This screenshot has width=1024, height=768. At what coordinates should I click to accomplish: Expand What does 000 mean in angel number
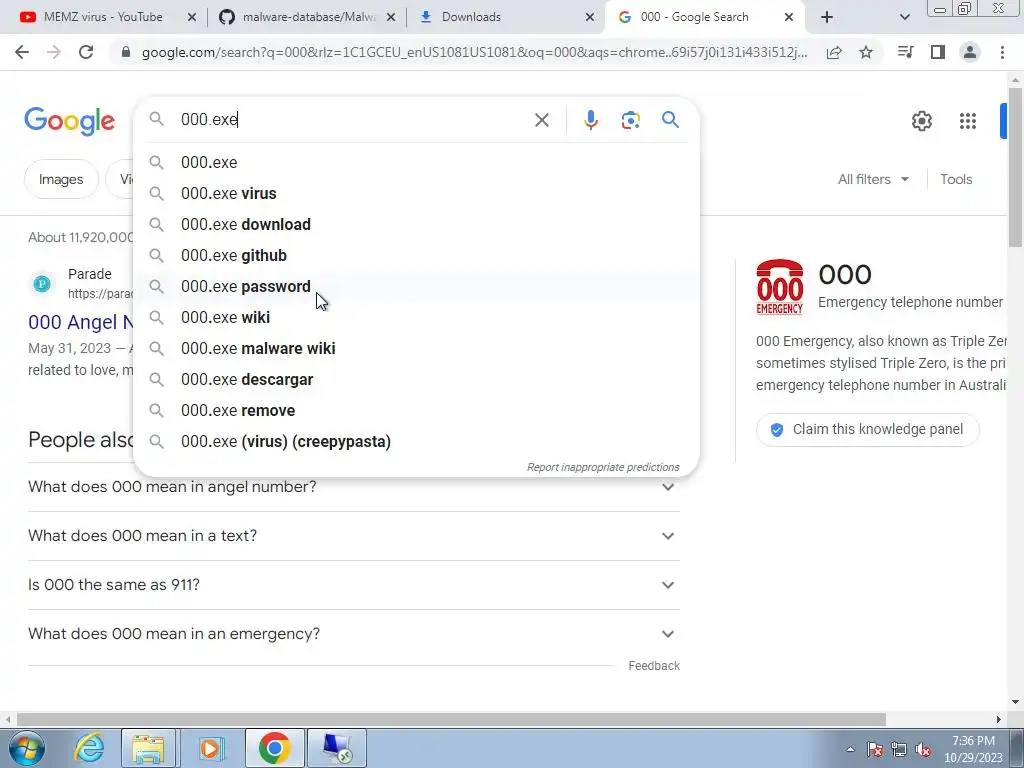click(x=354, y=487)
